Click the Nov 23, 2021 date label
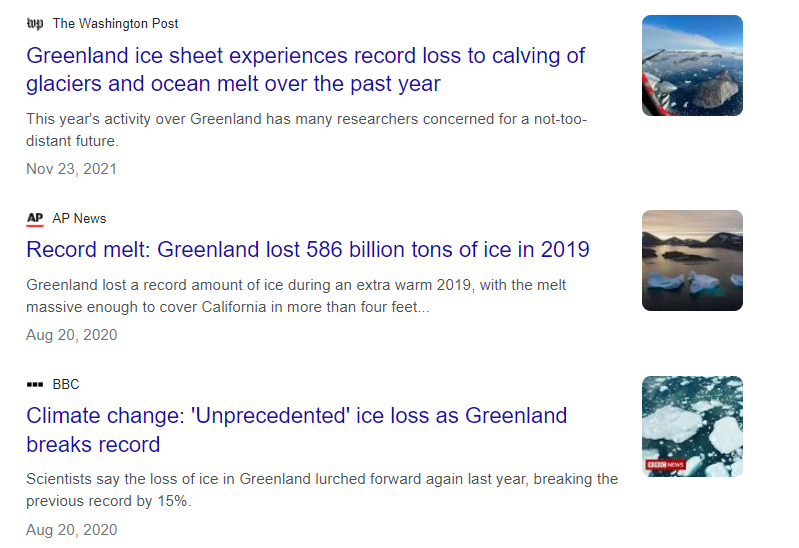 click(x=71, y=169)
